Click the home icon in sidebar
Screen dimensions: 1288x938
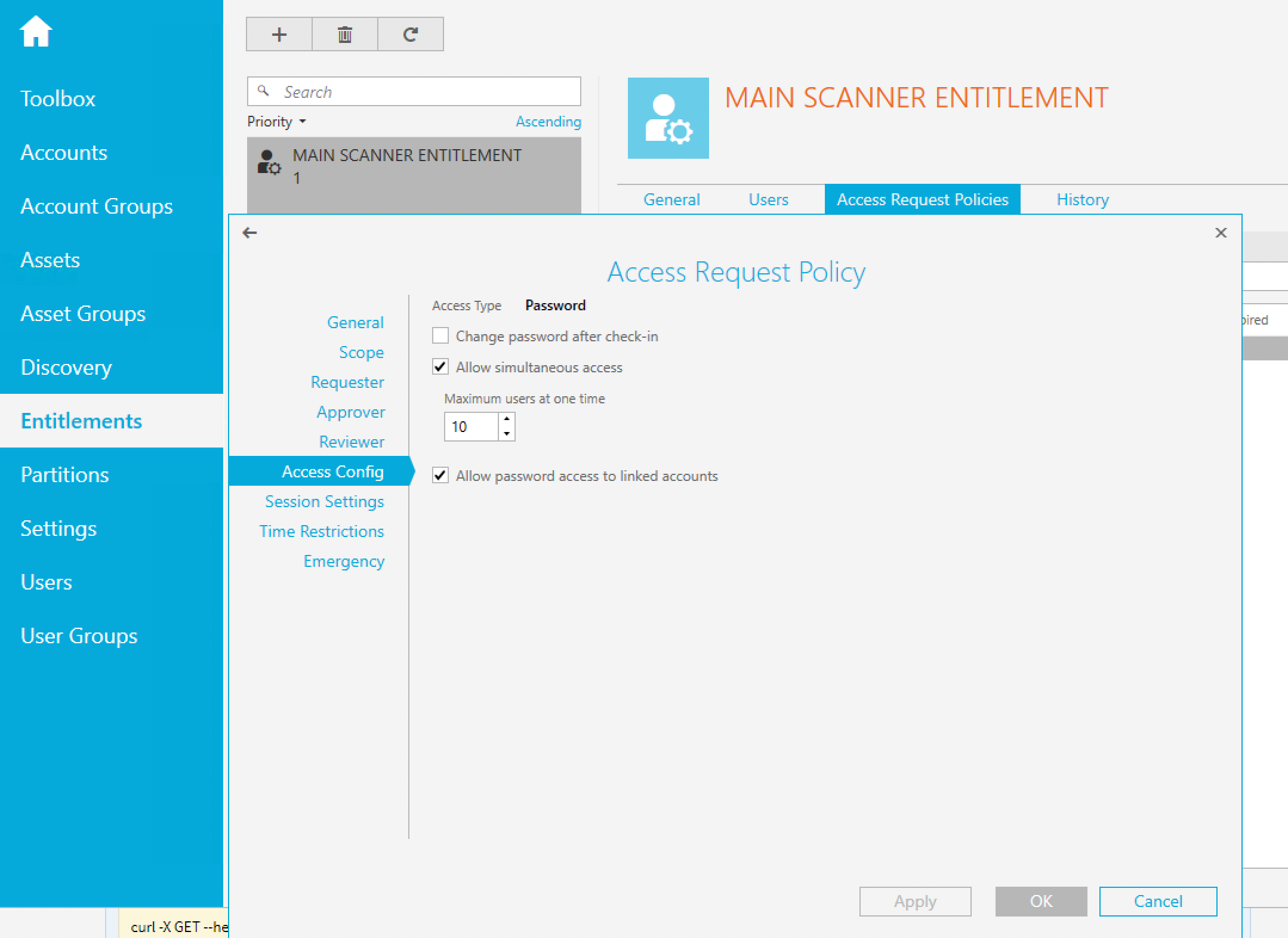tap(36, 31)
